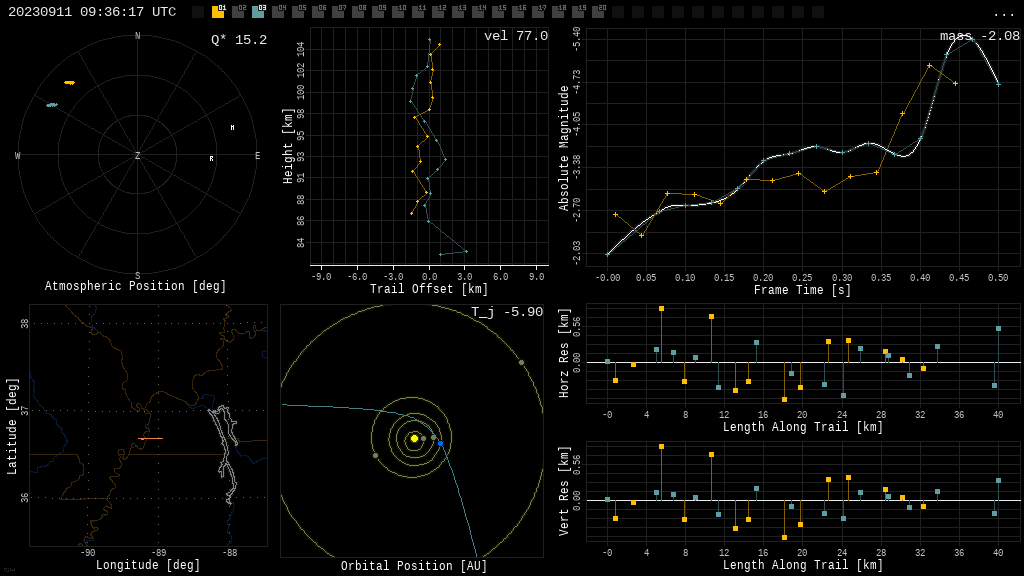Open the three-dot overflow menu
The image size is (1024, 576).
pyautogui.click(x=1003, y=14)
